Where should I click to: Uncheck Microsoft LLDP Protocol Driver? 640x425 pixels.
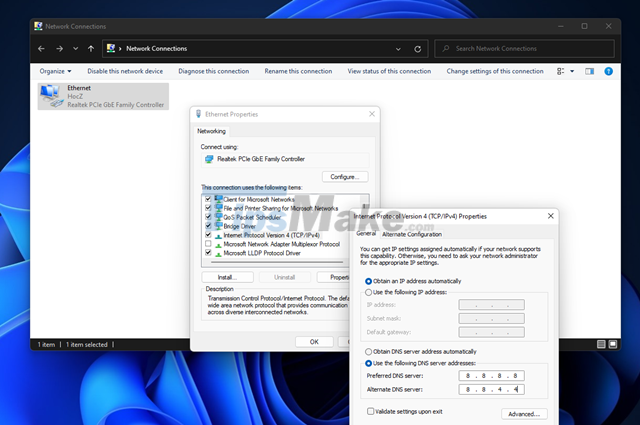point(208,253)
